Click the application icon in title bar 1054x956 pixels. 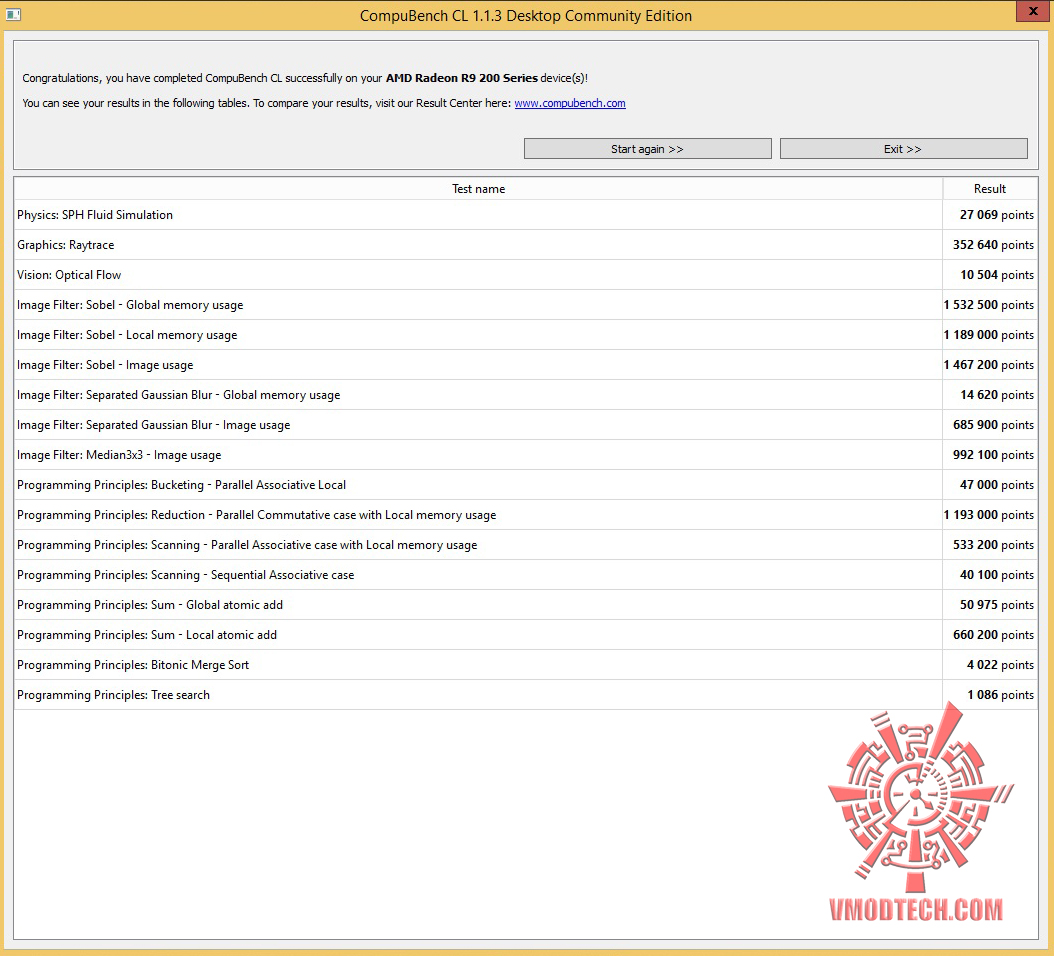(x=13, y=14)
